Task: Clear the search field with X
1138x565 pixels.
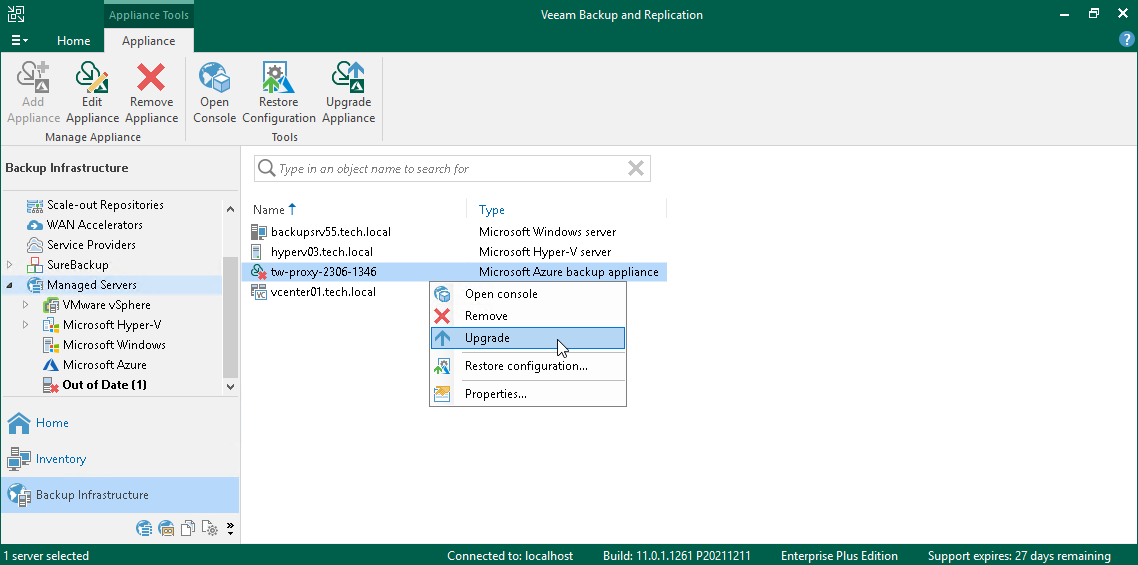Action: [x=636, y=168]
